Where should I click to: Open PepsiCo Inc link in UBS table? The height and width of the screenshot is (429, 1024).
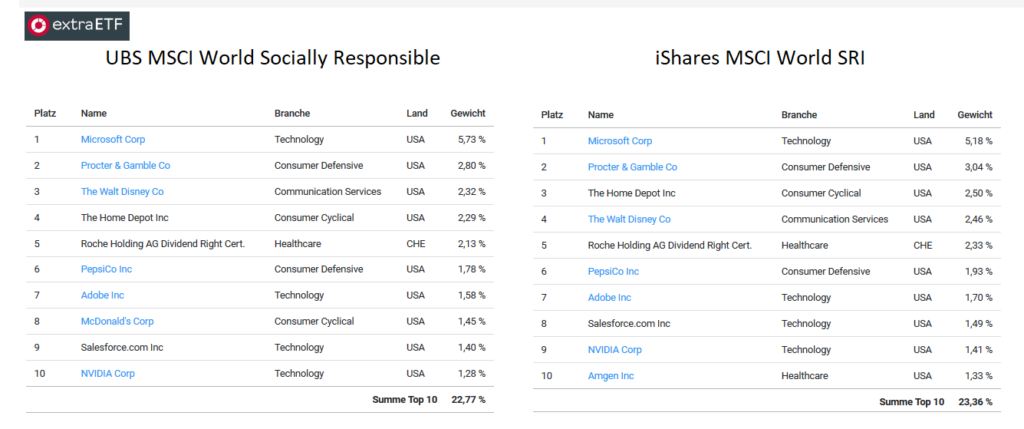(x=106, y=269)
